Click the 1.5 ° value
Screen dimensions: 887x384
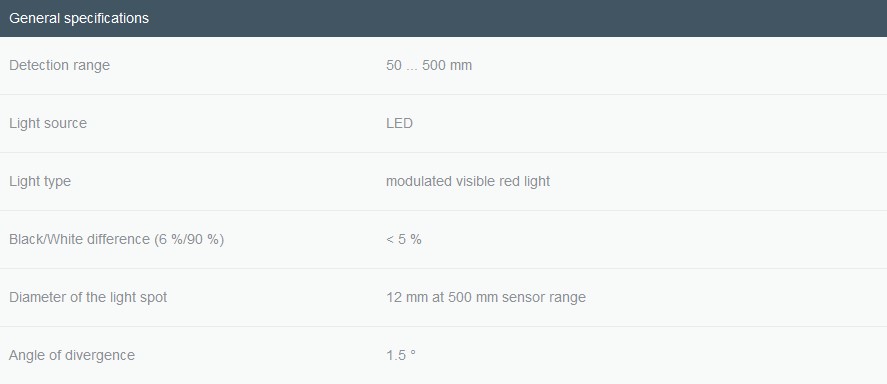[401, 355]
